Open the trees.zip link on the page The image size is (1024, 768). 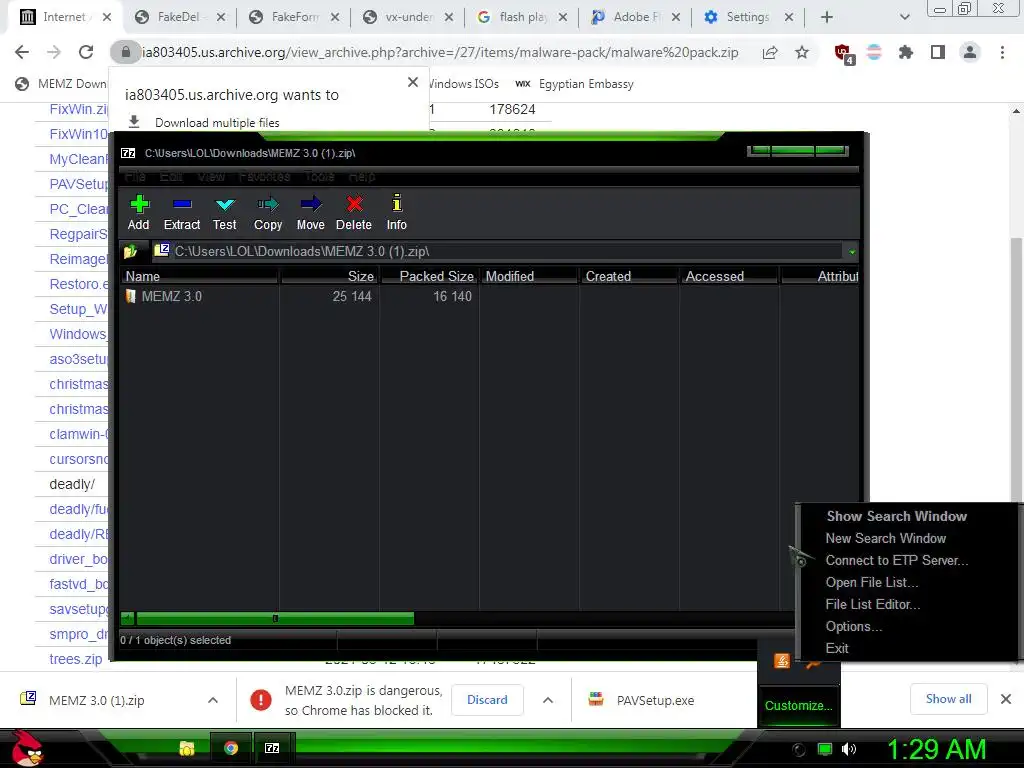pyautogui.click(x=76, y=659)
